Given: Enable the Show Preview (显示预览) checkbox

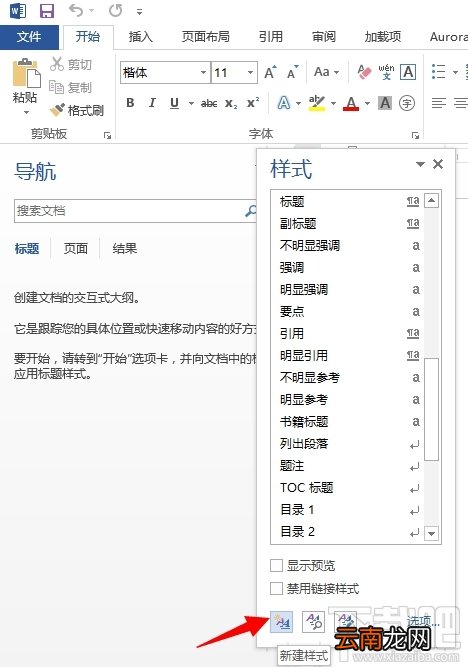Looking at the screenshot, I should pos(277,566).
